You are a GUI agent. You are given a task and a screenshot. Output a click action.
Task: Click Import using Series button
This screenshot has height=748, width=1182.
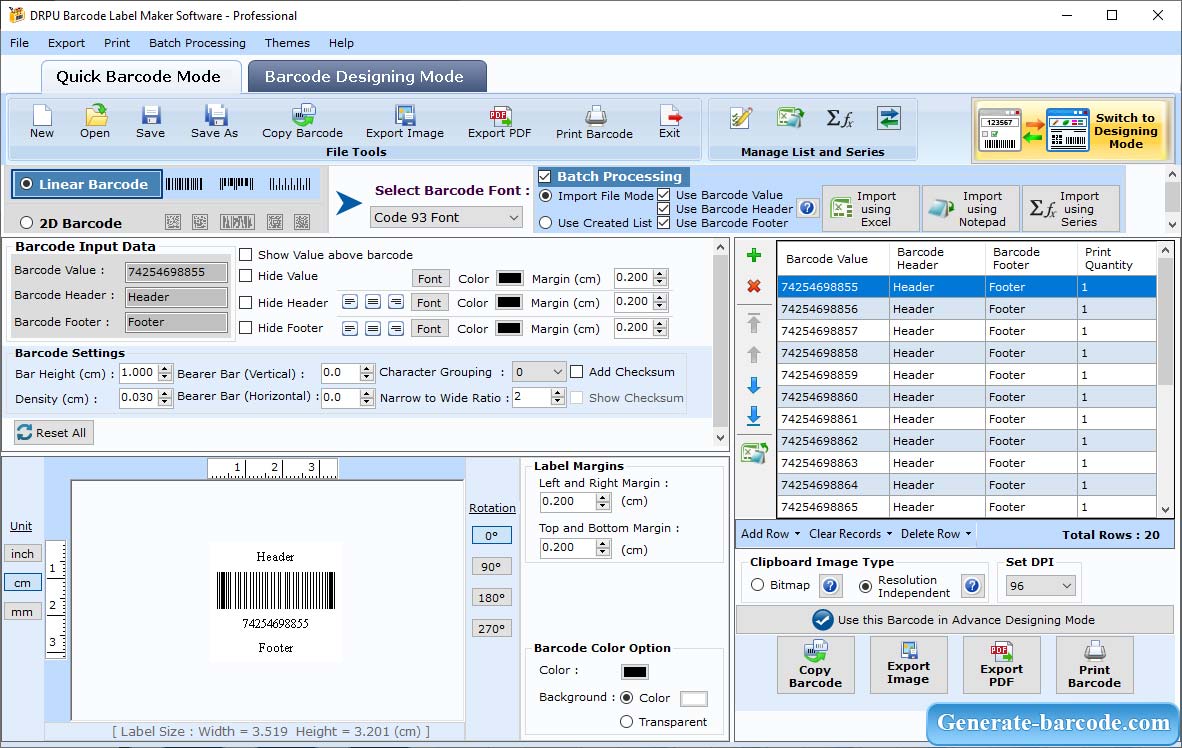pyautogui.click(x=1071, y=209)
